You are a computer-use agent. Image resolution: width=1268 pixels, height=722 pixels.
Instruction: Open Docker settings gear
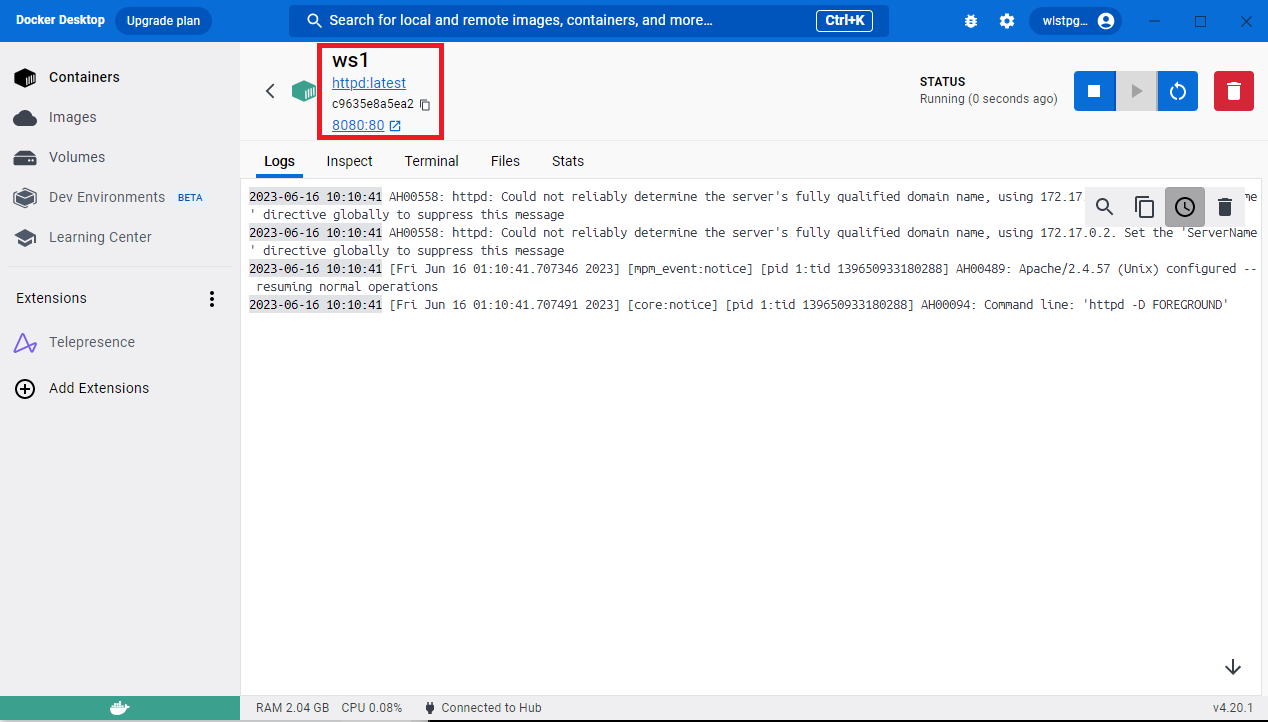(x=1007, y=21)
